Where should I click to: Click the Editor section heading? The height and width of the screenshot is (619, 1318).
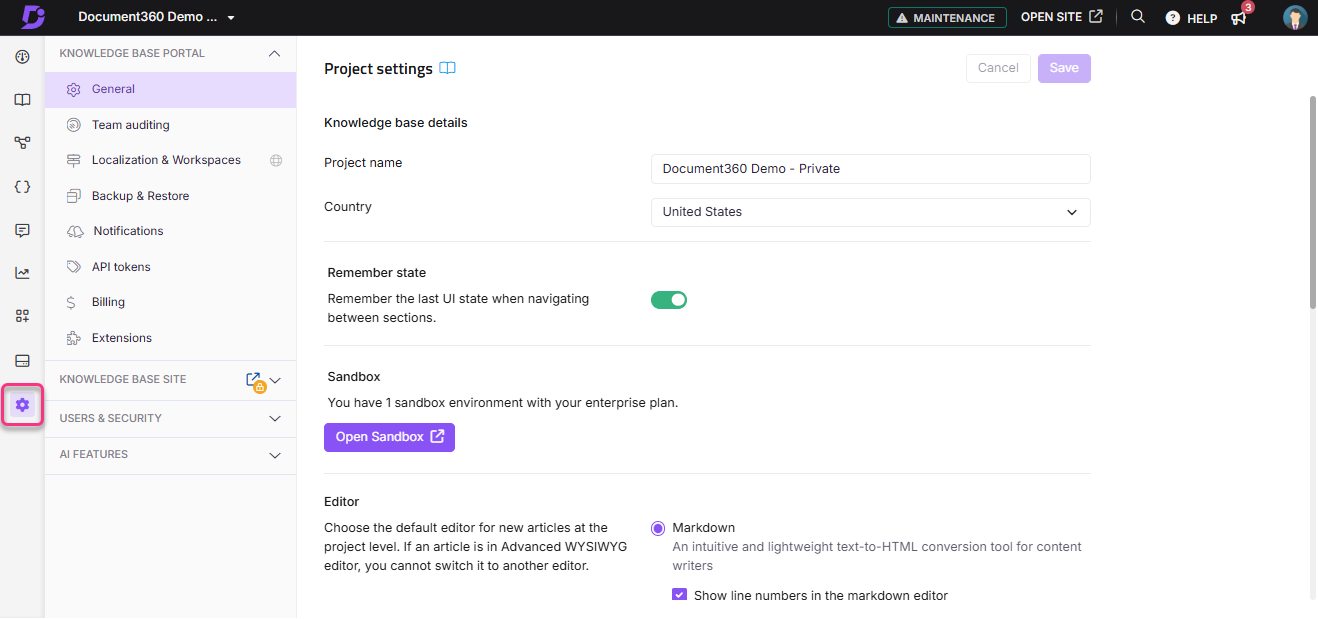[x=342, y=502]
